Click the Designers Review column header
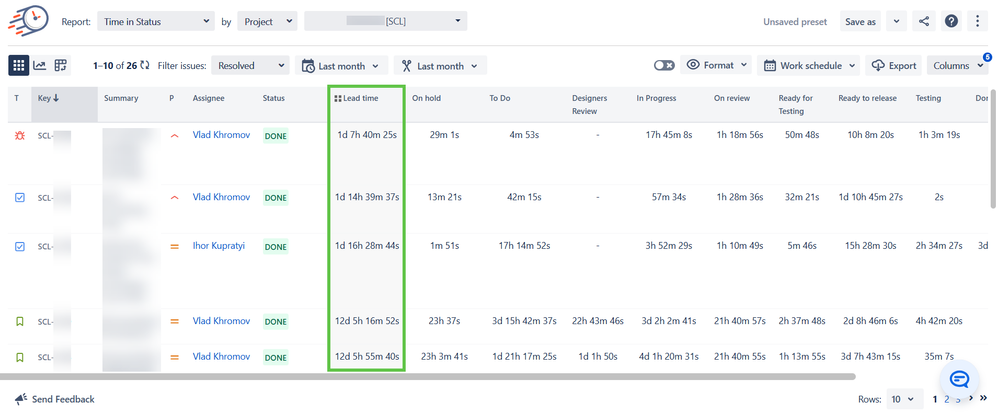Screen dimensions: 998x414 [589, 104]
